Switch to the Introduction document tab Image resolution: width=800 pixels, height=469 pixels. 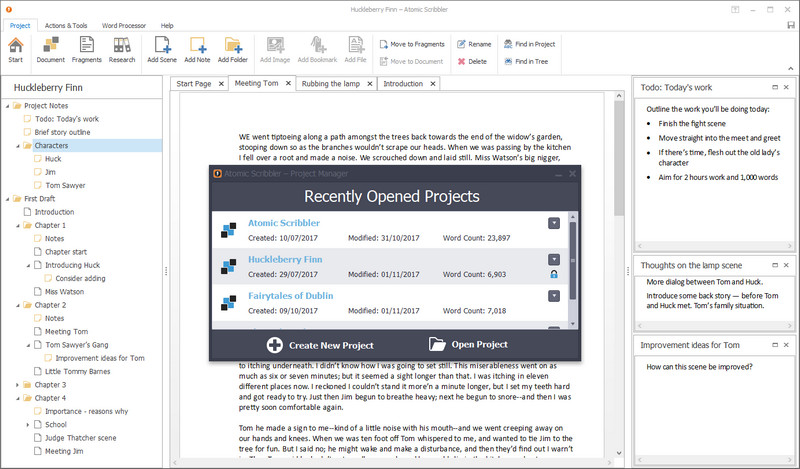pyautogui.click(x=403, y=84)
